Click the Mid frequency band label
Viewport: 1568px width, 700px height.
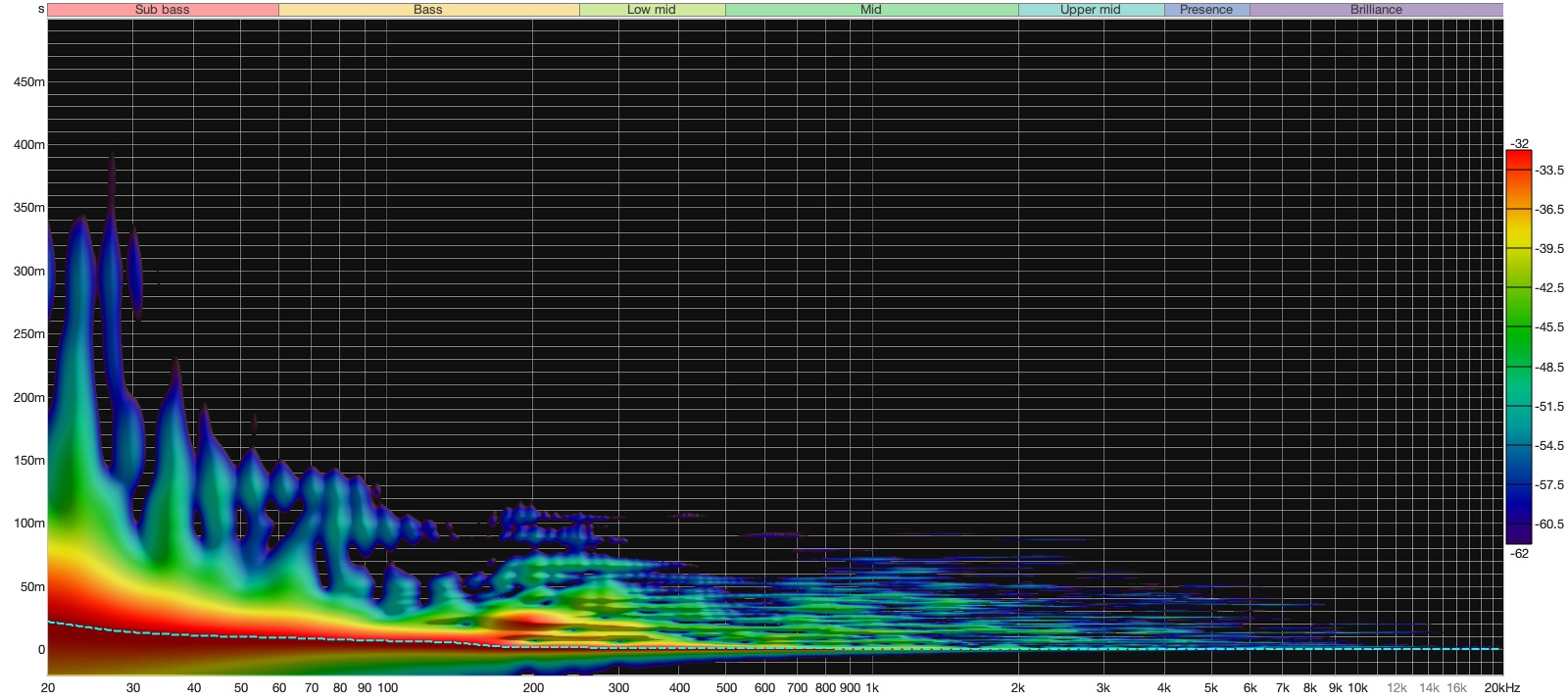click(871, 10)
